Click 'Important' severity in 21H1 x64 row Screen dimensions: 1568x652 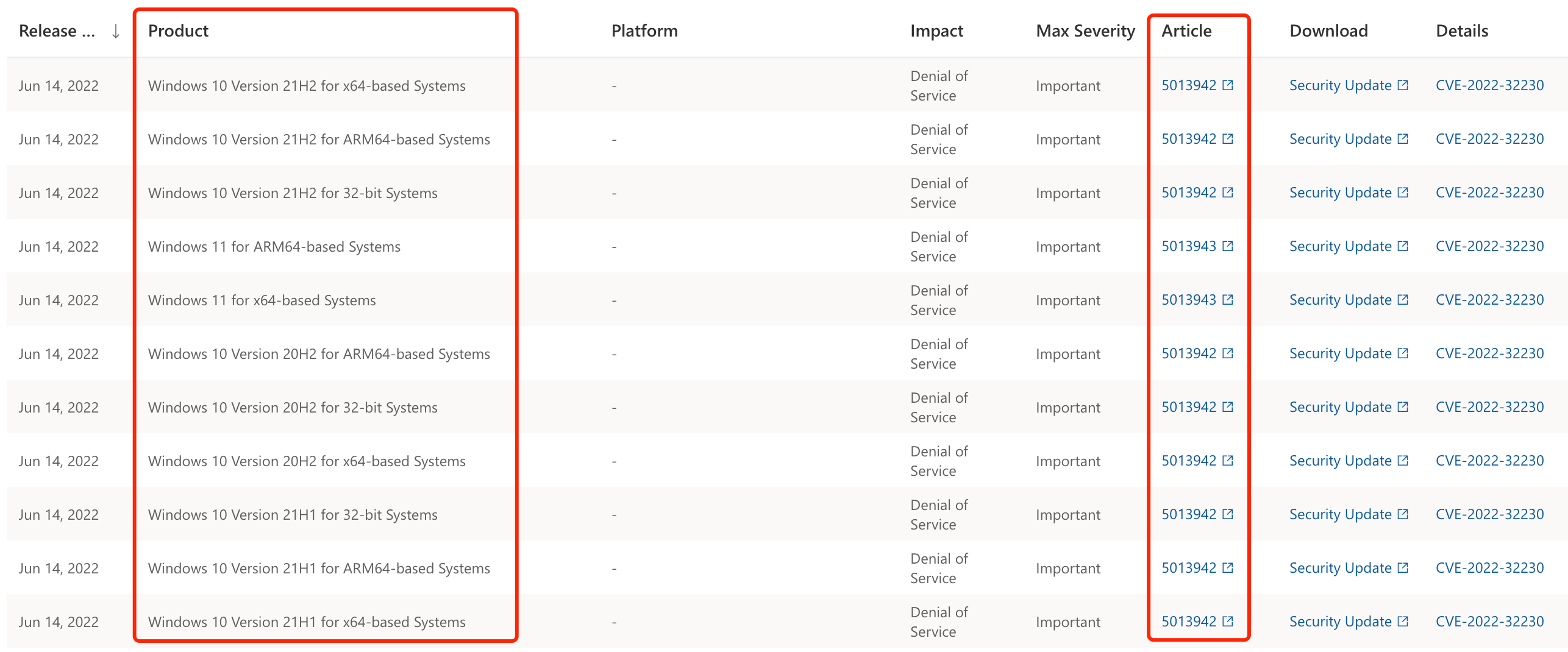[1068, 622]
